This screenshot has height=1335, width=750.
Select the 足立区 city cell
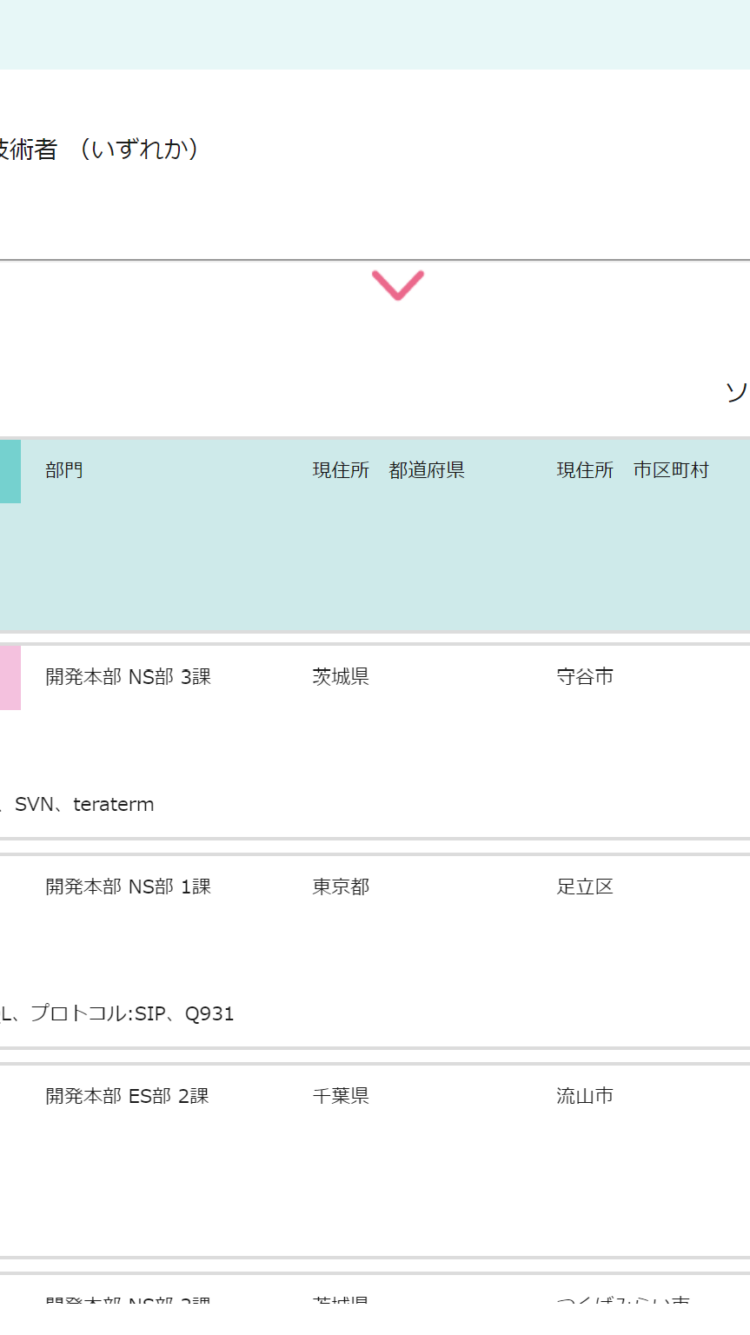pos(585,887)
